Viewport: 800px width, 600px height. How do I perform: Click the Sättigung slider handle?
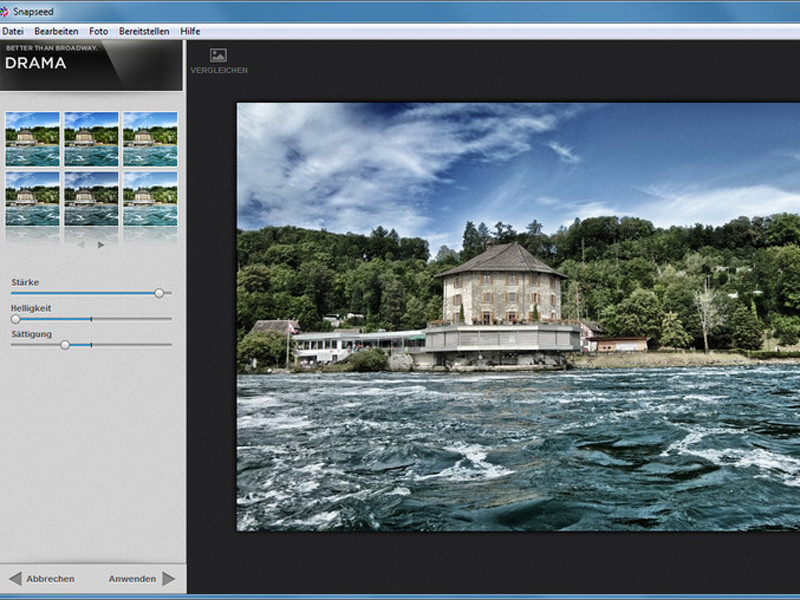click(65, 345)
